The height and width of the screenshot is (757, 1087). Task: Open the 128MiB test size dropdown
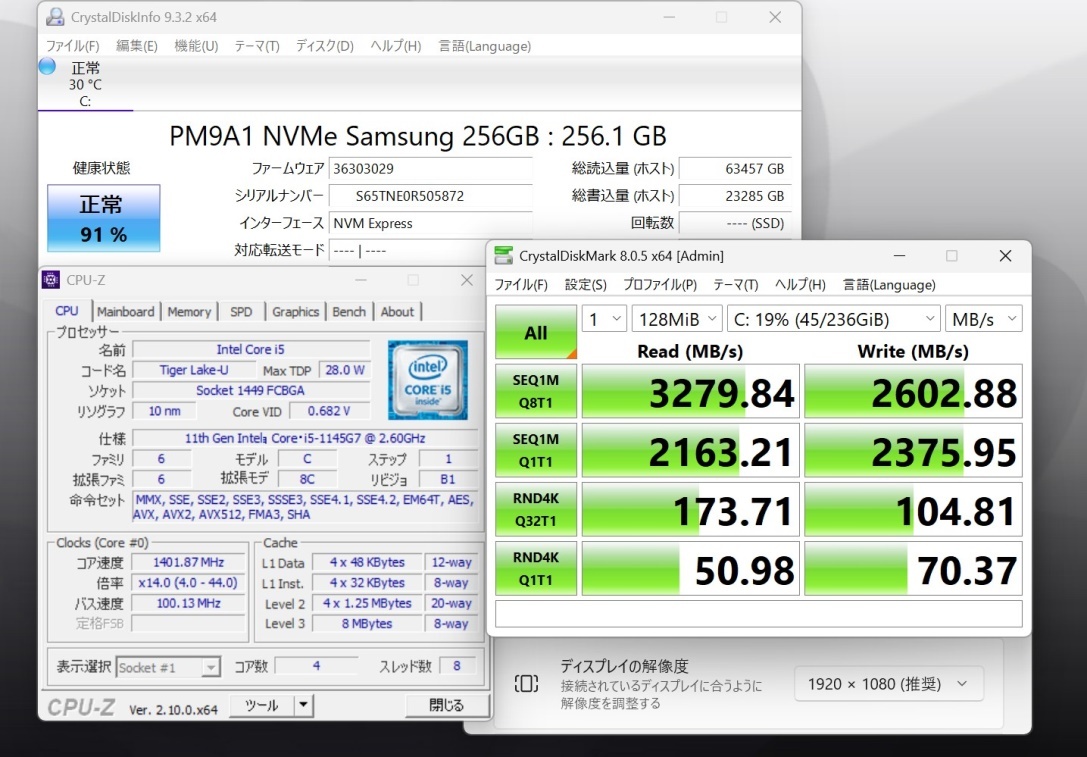pos(677,320)
